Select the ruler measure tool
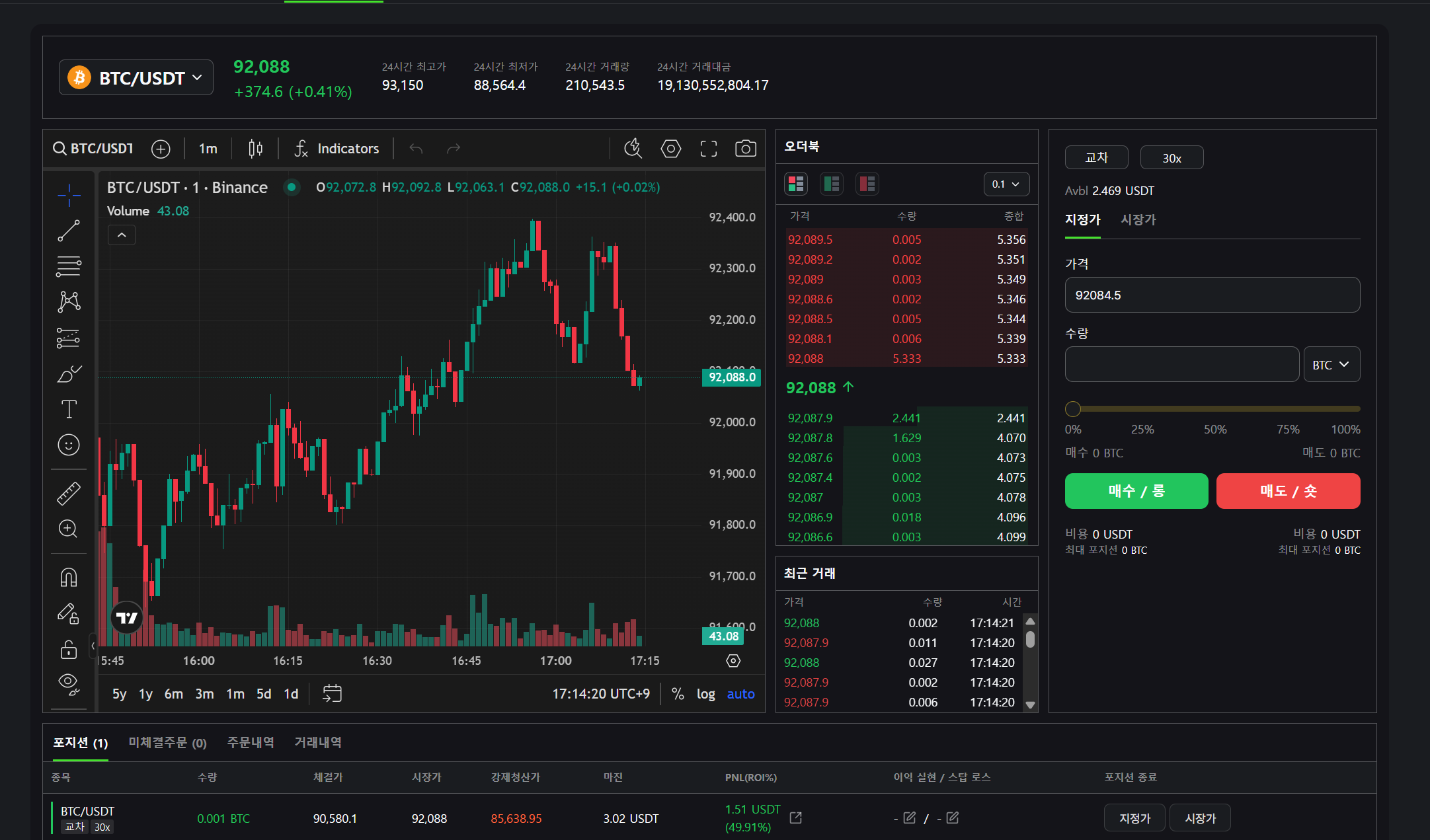Image resolution: width=1430 pixels, height=840 pixels. pyautogui.click(x=69, y=493)
